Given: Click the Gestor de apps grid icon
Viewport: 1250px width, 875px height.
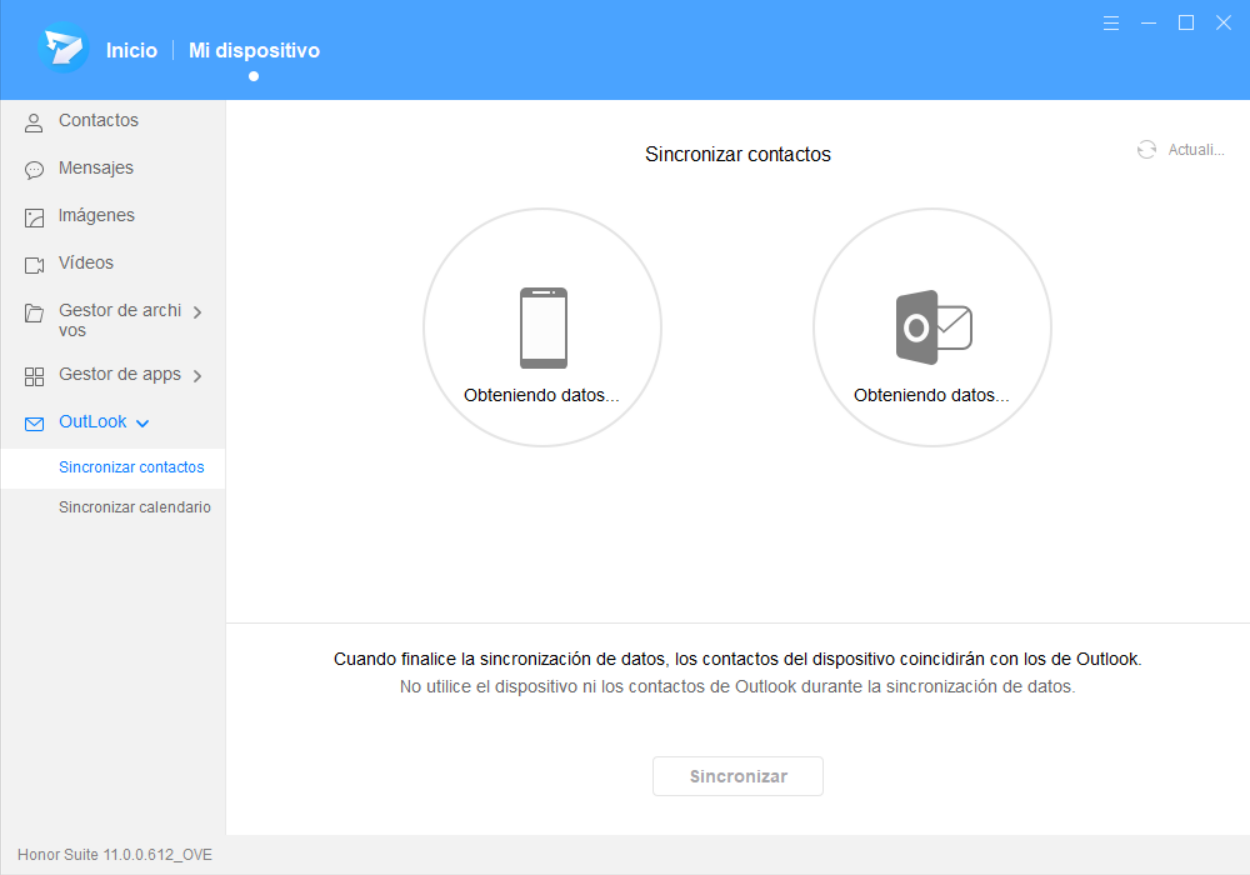Looking at the screenshot, I should coord(35,374).
